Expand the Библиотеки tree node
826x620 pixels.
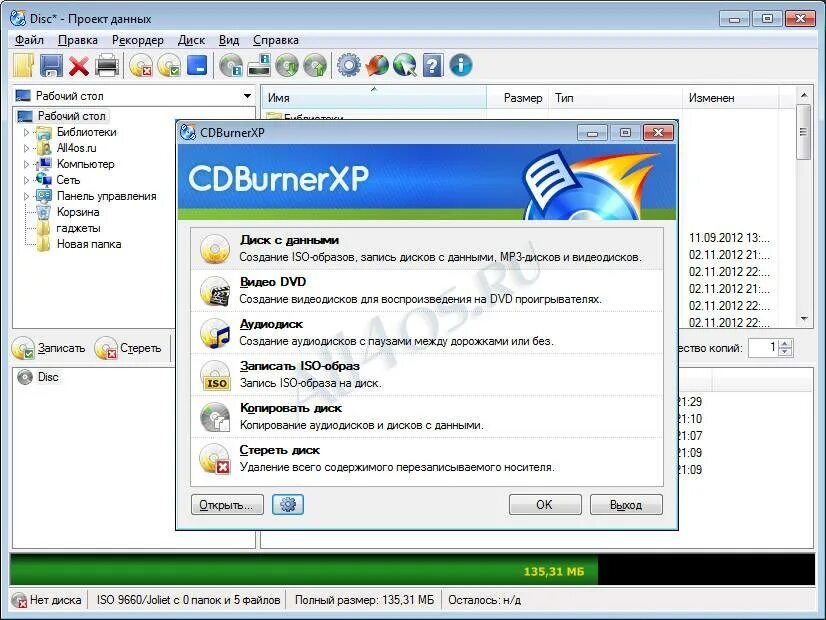(26, 132)
